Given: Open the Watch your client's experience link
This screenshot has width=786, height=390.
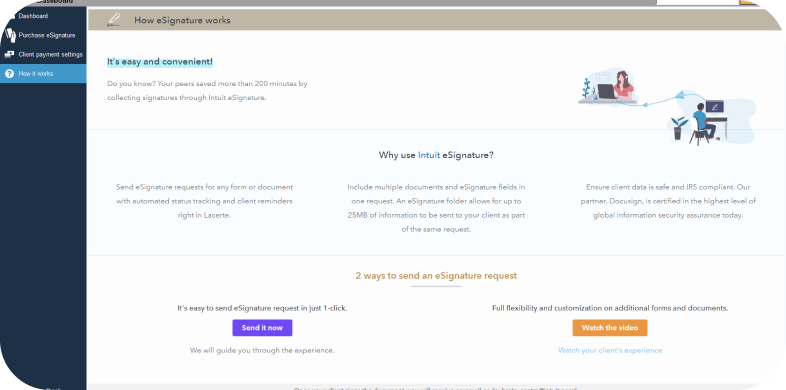Looking at the screenshot, I should click(x=610, y=350).
